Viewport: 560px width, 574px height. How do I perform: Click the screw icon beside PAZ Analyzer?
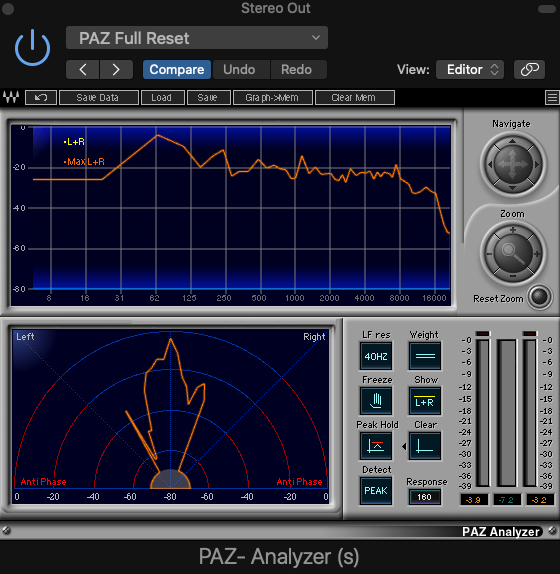click(x=552, y=530)
